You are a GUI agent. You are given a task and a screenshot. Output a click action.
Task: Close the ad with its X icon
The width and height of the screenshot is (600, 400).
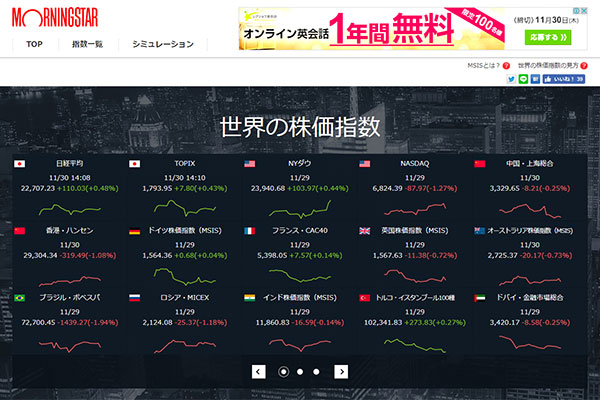pos(584,11)
